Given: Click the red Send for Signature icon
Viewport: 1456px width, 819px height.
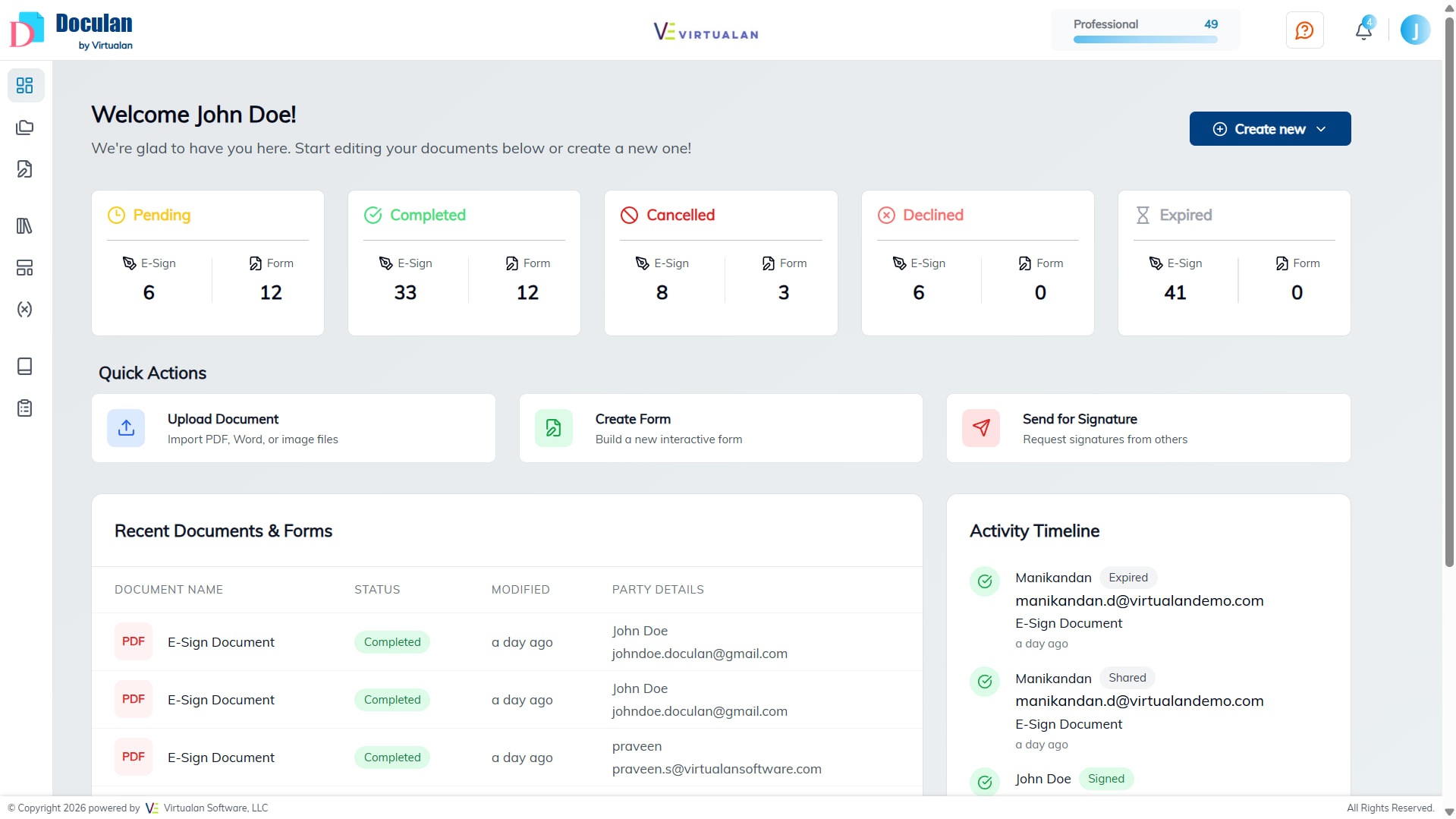Looking at the screenshot, I should point(981,428).
